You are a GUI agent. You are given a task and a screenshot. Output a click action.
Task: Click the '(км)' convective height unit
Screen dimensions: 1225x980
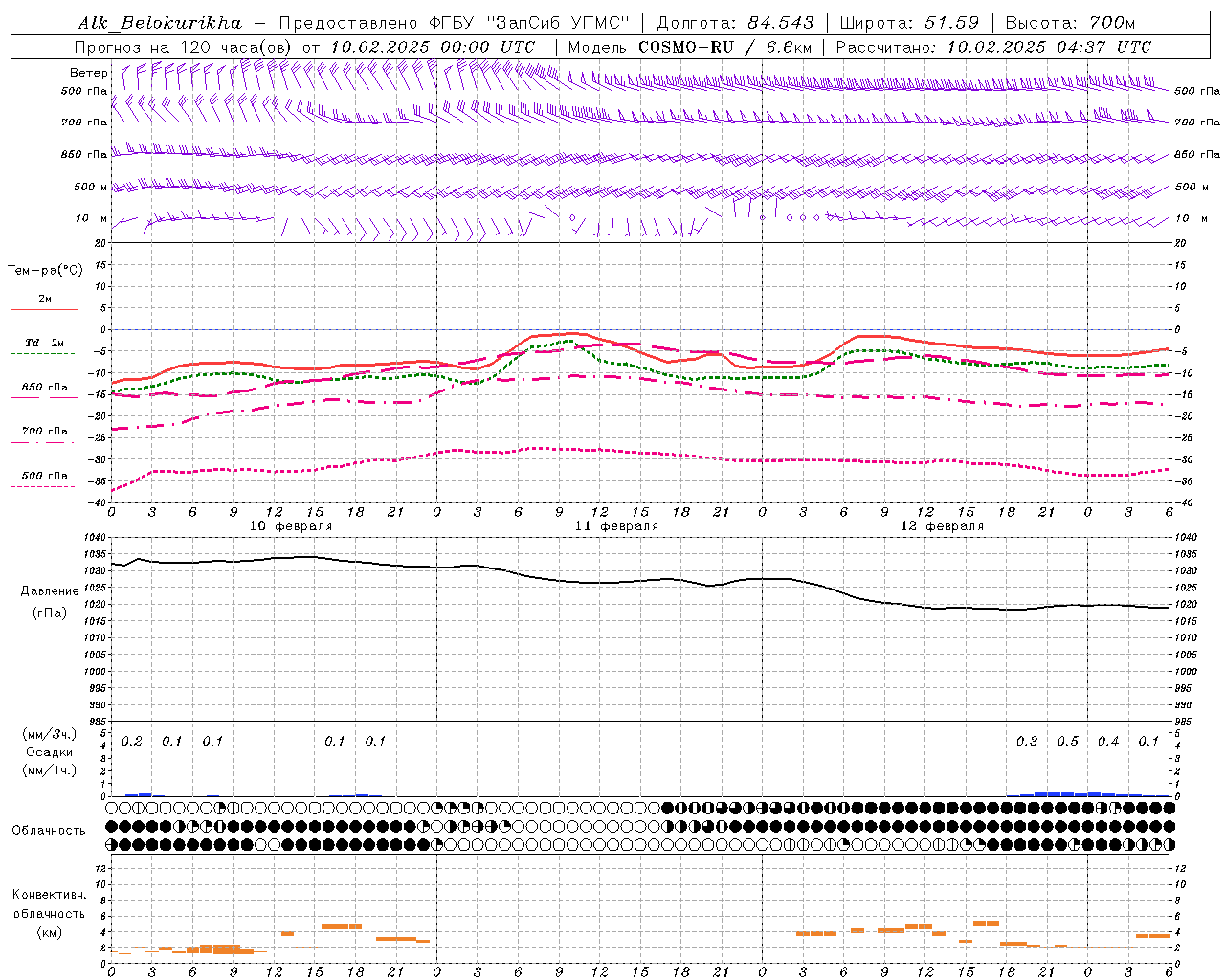click(x=50, y=933)
